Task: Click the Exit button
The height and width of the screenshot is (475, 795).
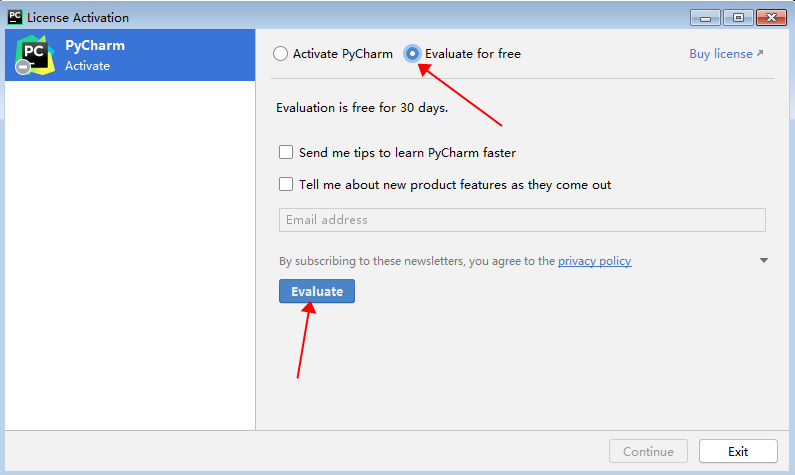Action: (x=738, y=451)
